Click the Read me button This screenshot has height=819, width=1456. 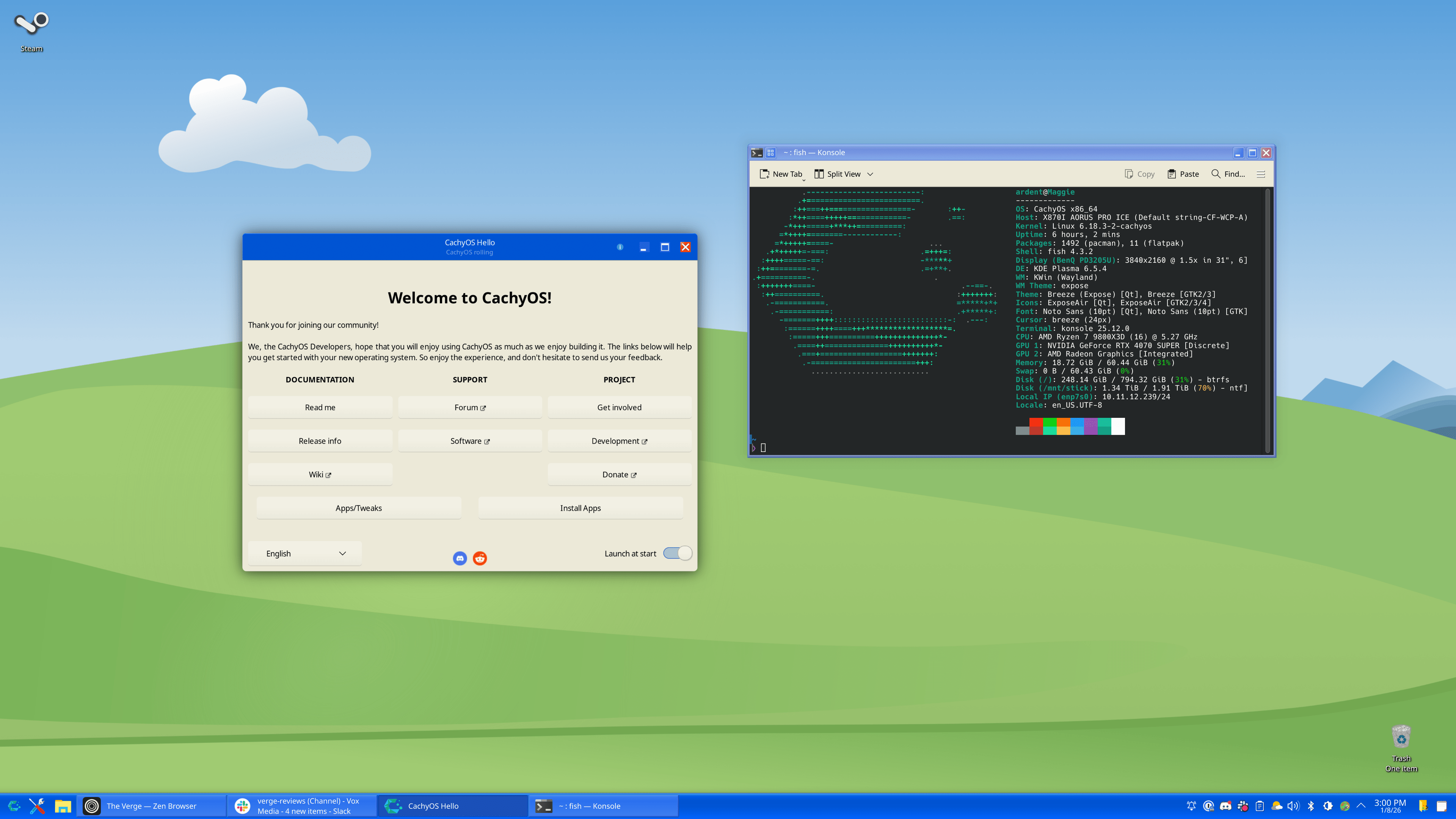pos(320,406)
